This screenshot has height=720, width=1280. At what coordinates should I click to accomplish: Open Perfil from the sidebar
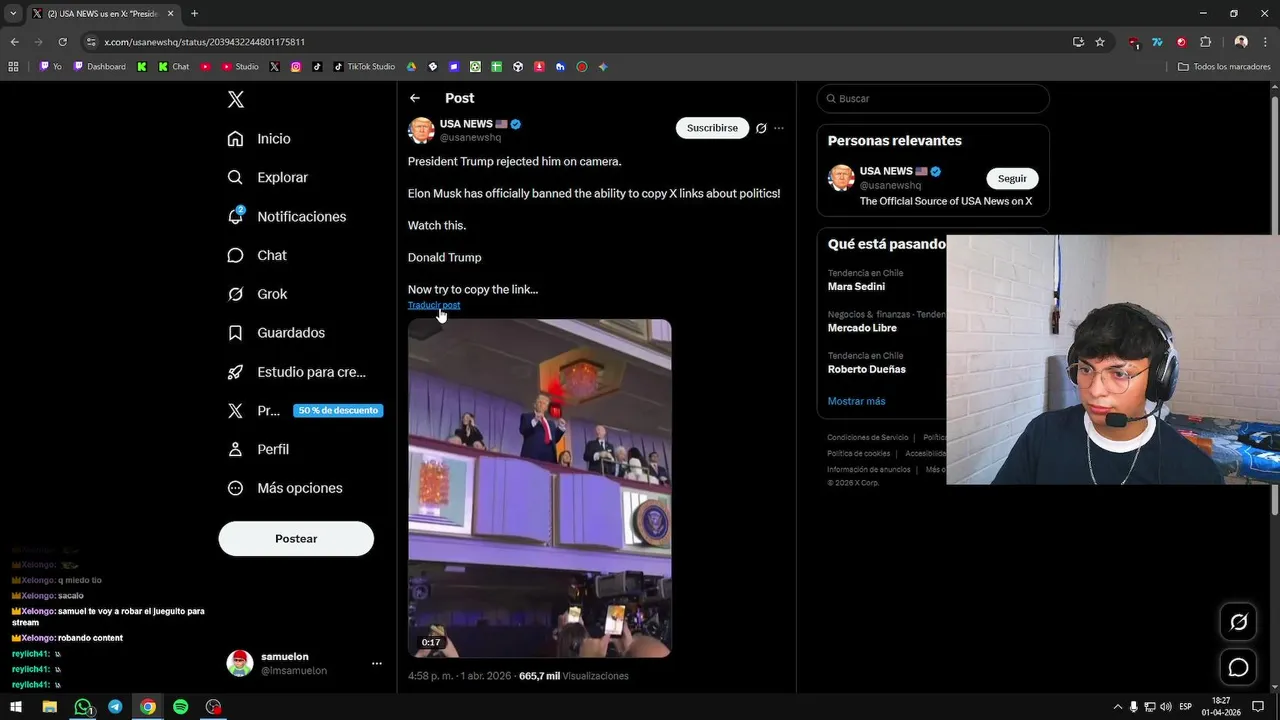(x=257, y=449)
